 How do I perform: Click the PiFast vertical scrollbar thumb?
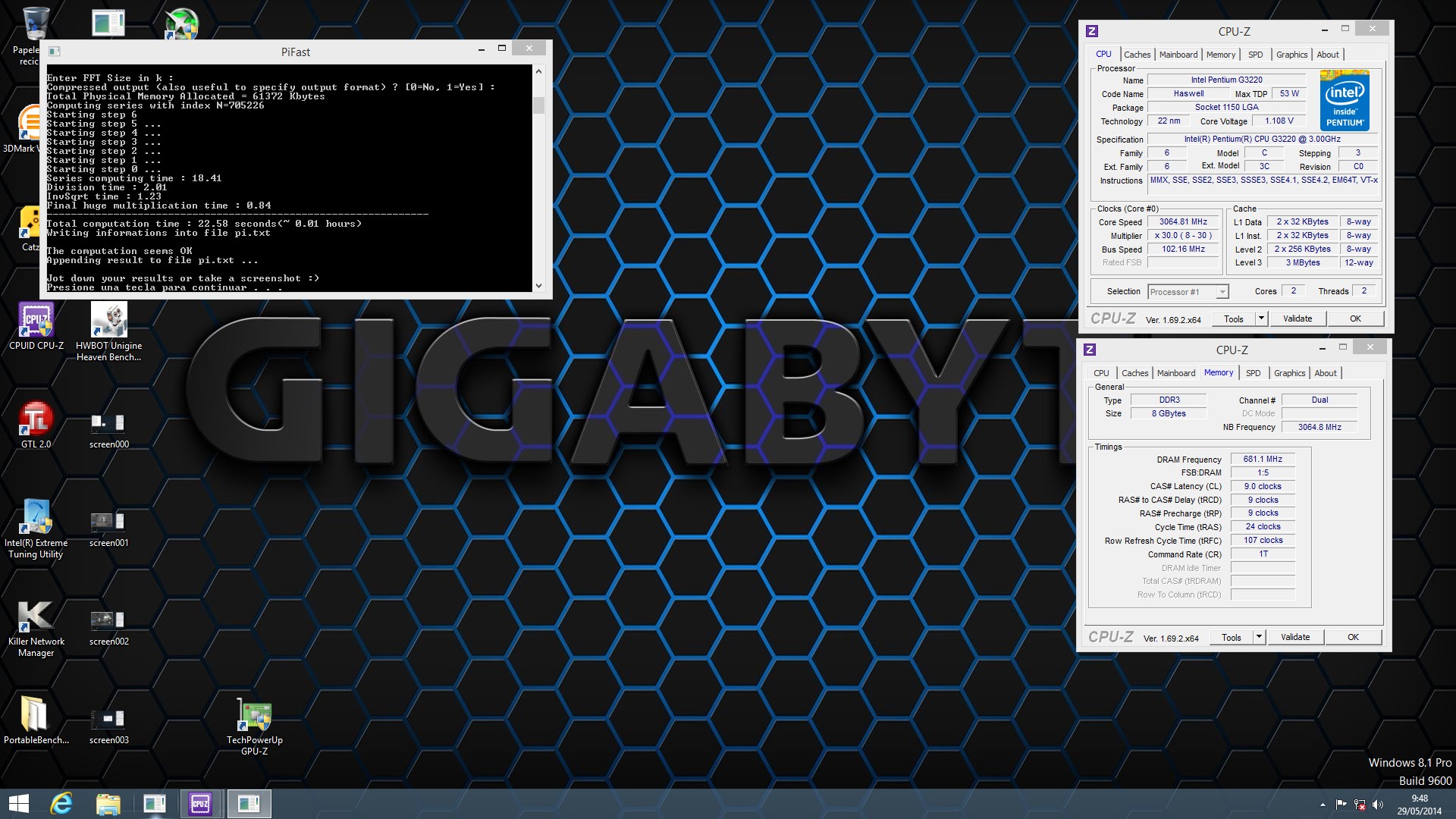538,105
